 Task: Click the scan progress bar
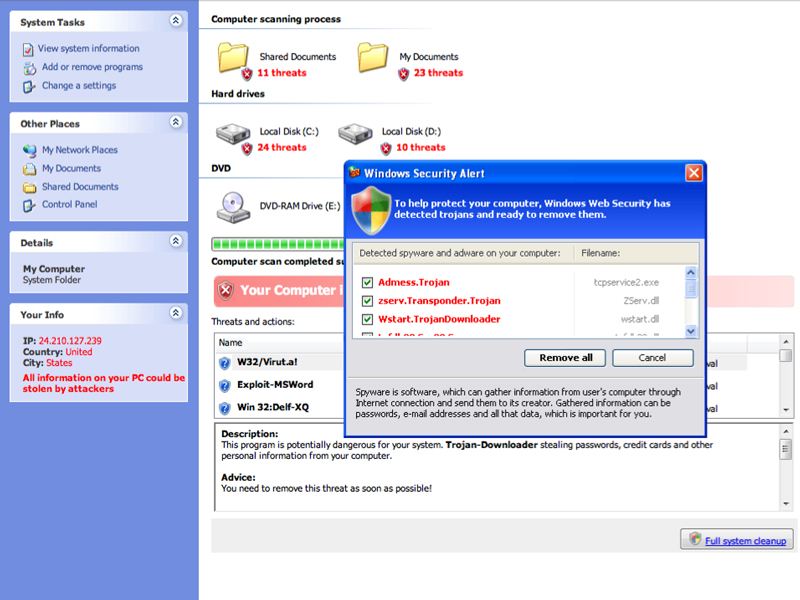pyautogui.click(x=278, y=244)
